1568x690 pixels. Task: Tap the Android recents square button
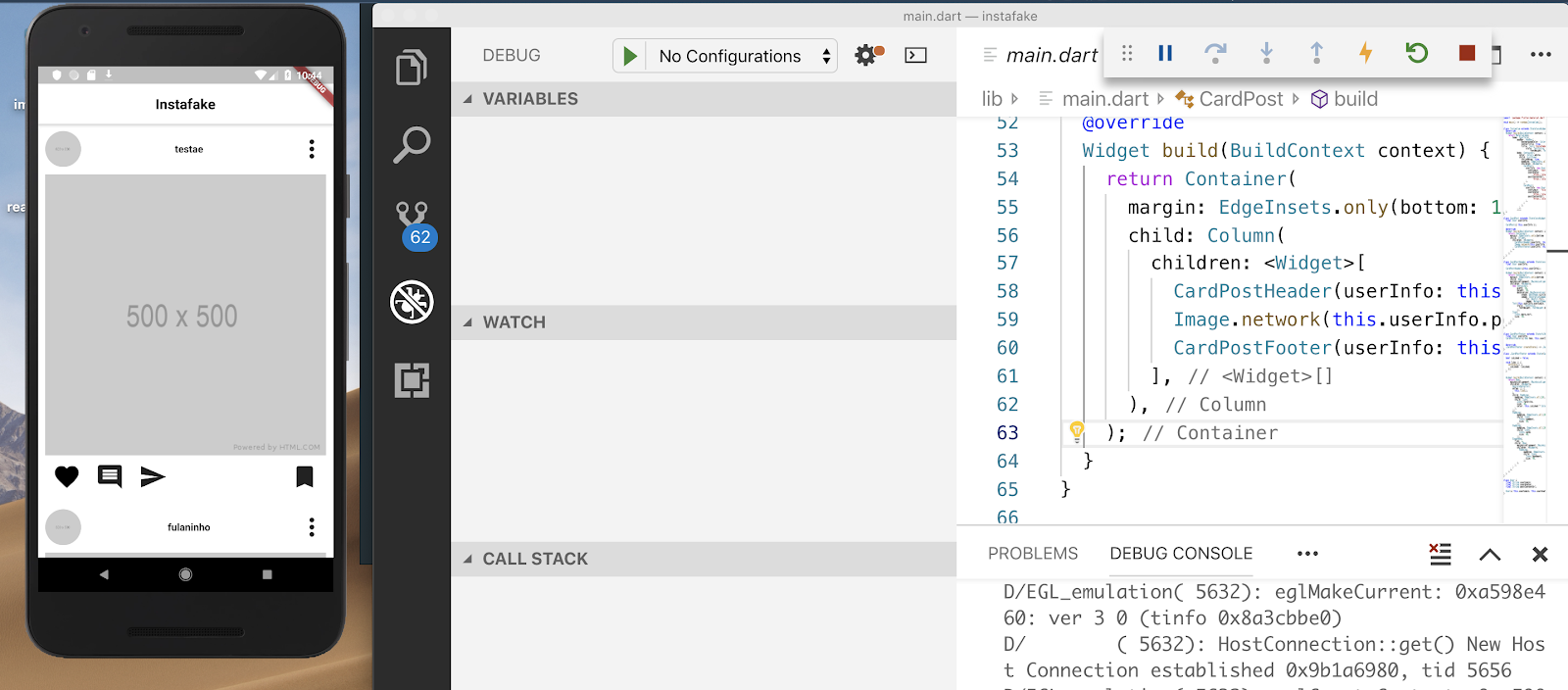pos(267,574)
